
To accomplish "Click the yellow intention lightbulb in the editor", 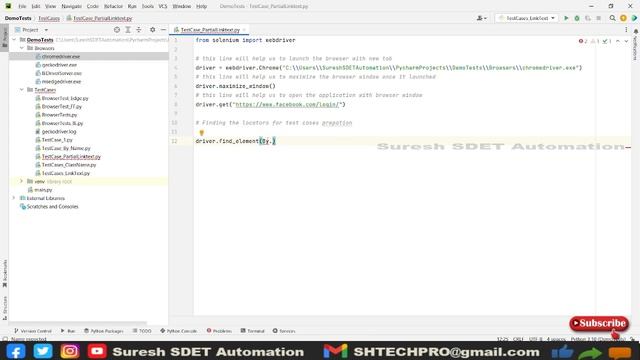I will click(x=202, y=133).
